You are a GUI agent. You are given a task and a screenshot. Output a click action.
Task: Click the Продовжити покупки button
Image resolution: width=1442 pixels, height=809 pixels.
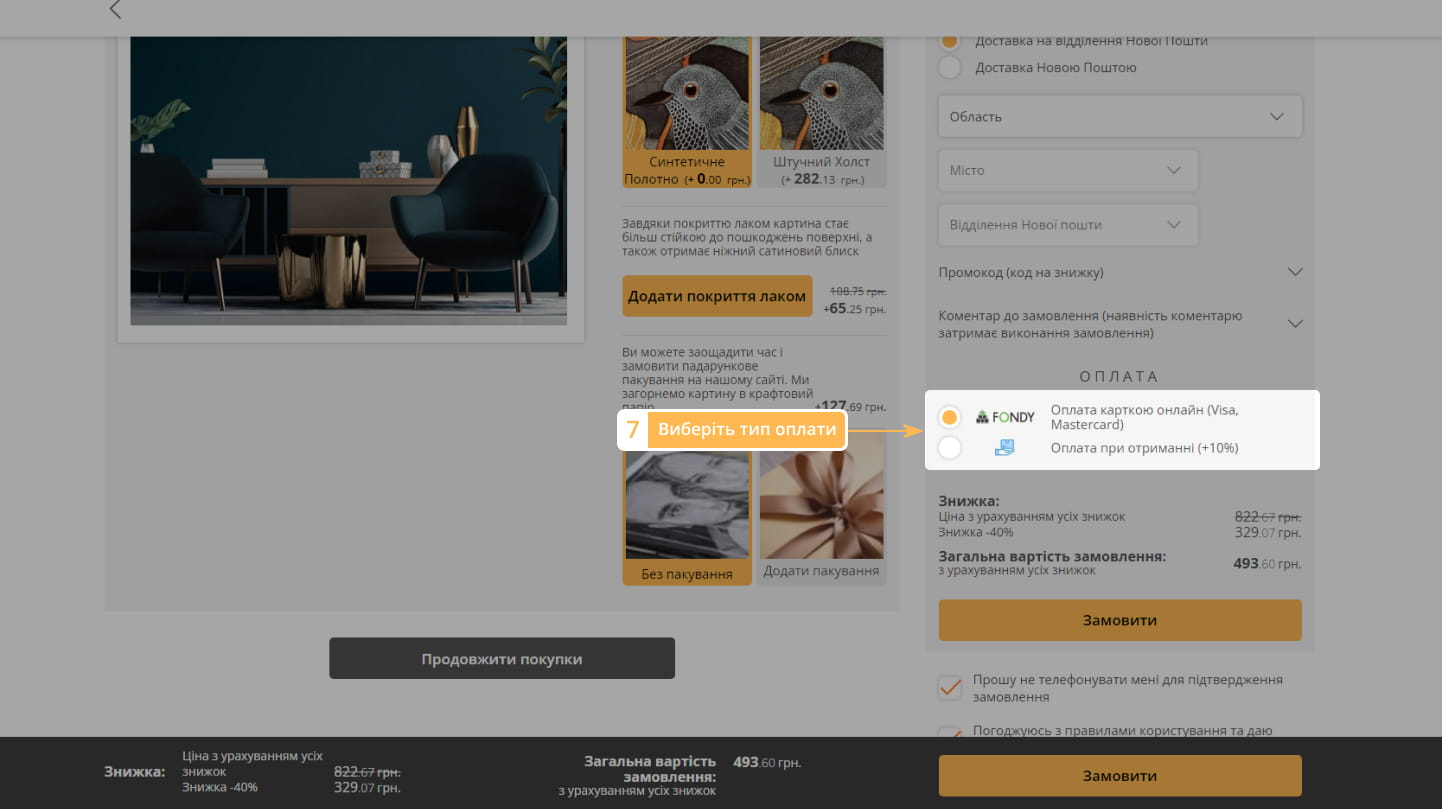pos(502,659)
